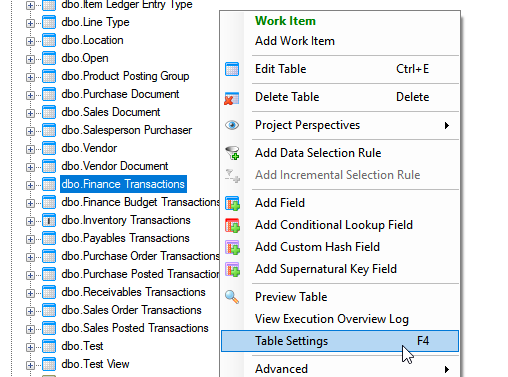The width and height of the screenshot is (508, 377).
Task: Click the Edit Table icon
Action: click(x=232, y=69)
